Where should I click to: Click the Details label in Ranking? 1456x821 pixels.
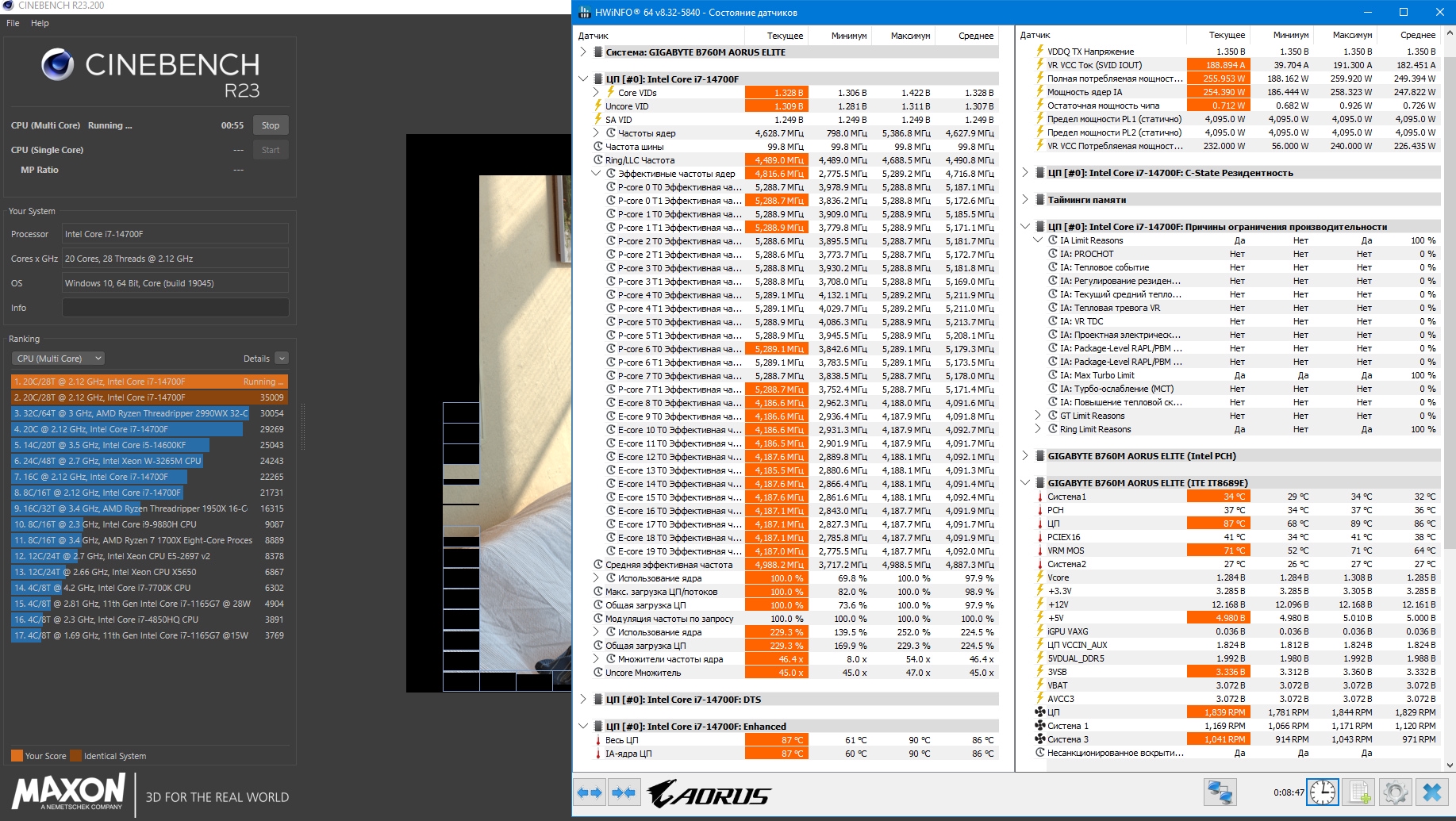pos(256,359)
